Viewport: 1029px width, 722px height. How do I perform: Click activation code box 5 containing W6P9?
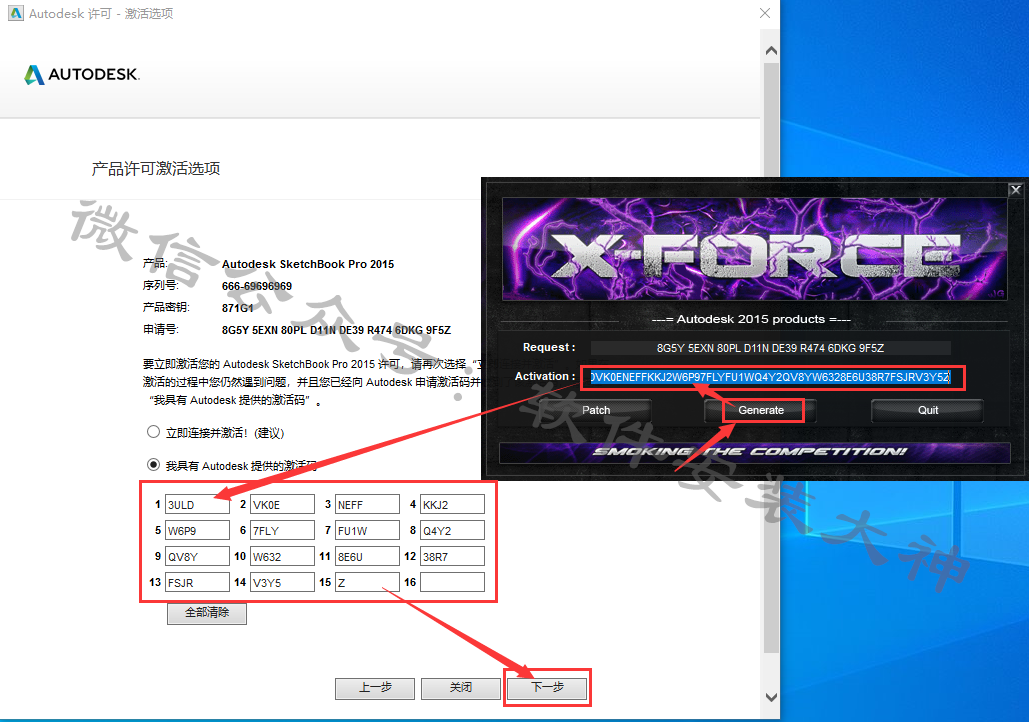197,530
